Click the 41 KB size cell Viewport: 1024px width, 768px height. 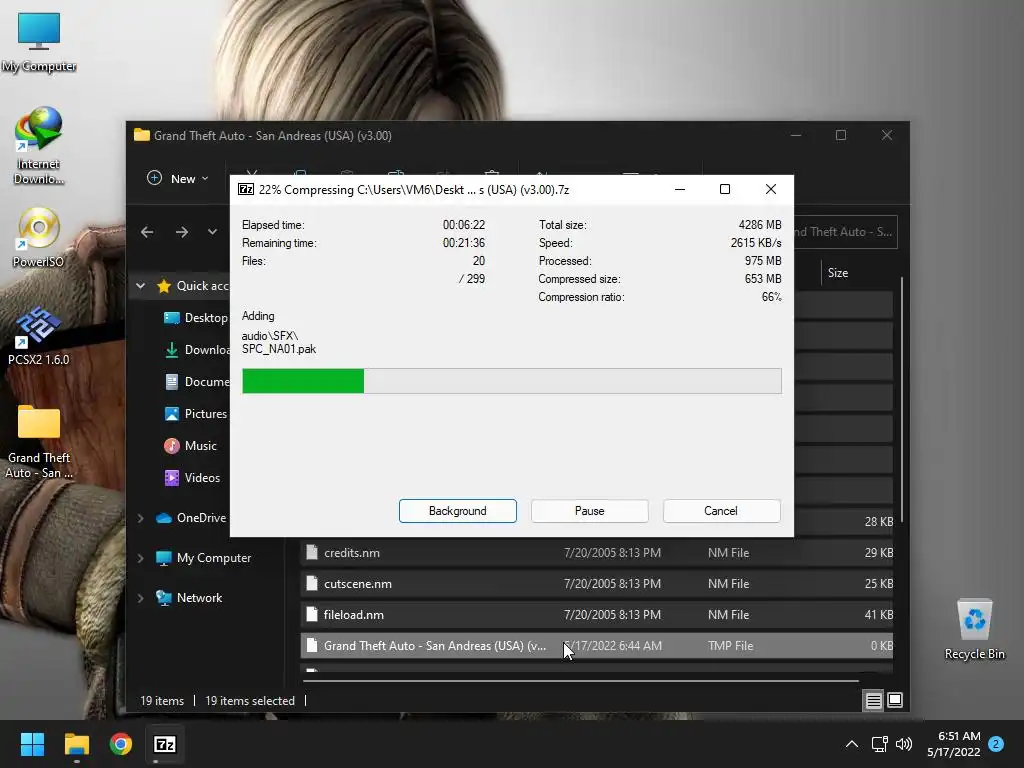(878, 615)
